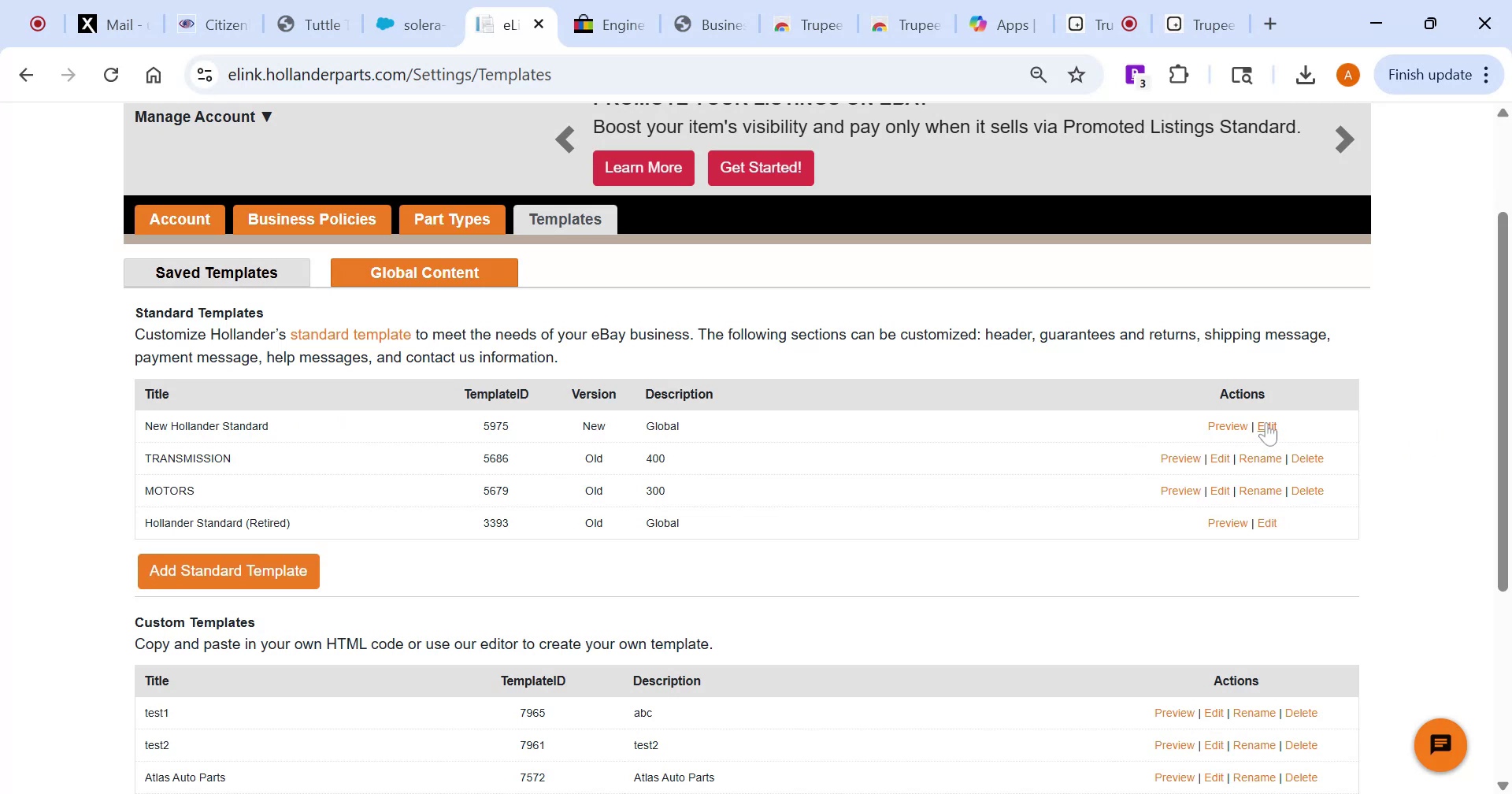Click the magnifier search icon in the toolbar
Screen dimensions: 1512x794
click(1038, 74)
